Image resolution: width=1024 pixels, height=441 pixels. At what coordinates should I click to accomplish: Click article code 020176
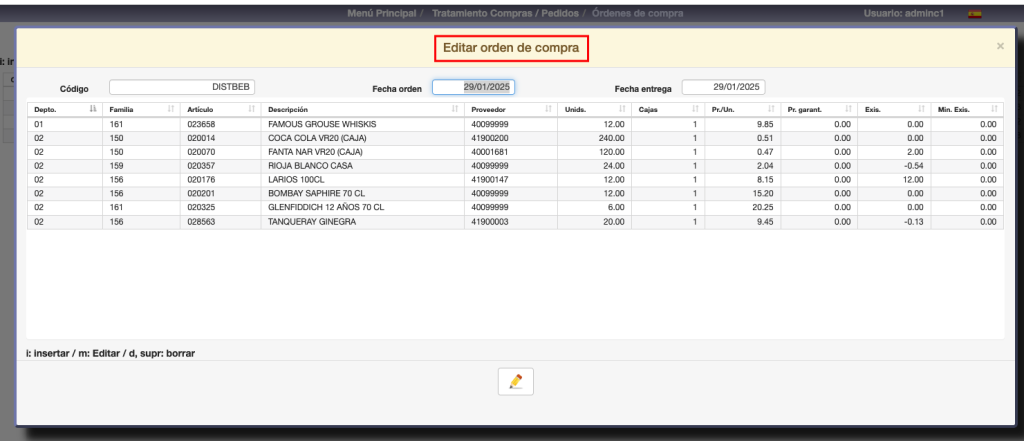[200, 180]
